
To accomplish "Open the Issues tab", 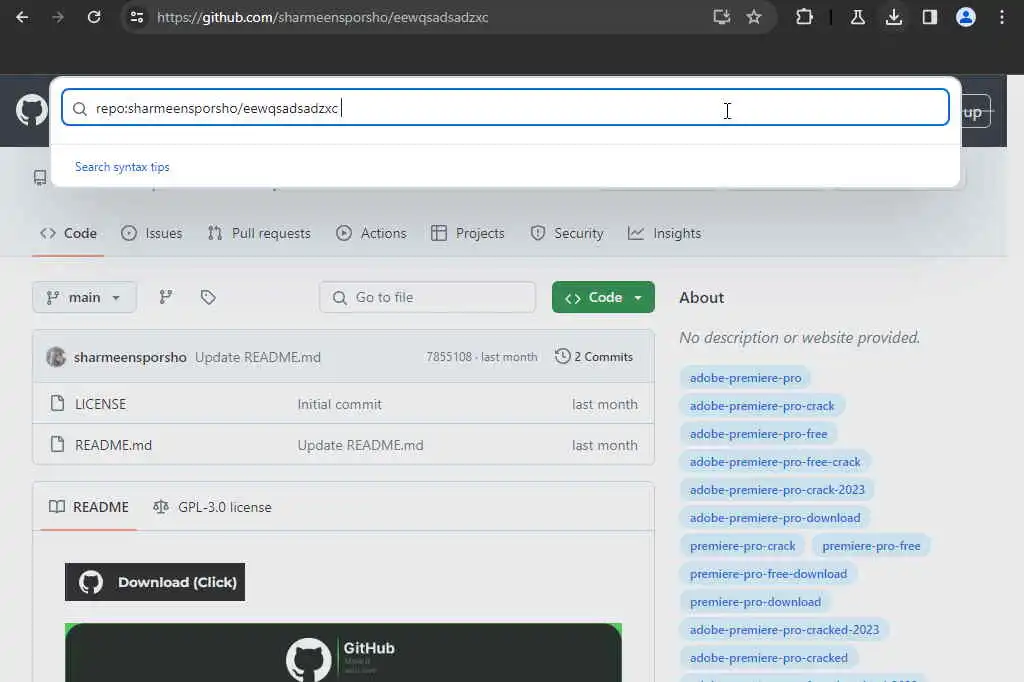I will point(152,233).
